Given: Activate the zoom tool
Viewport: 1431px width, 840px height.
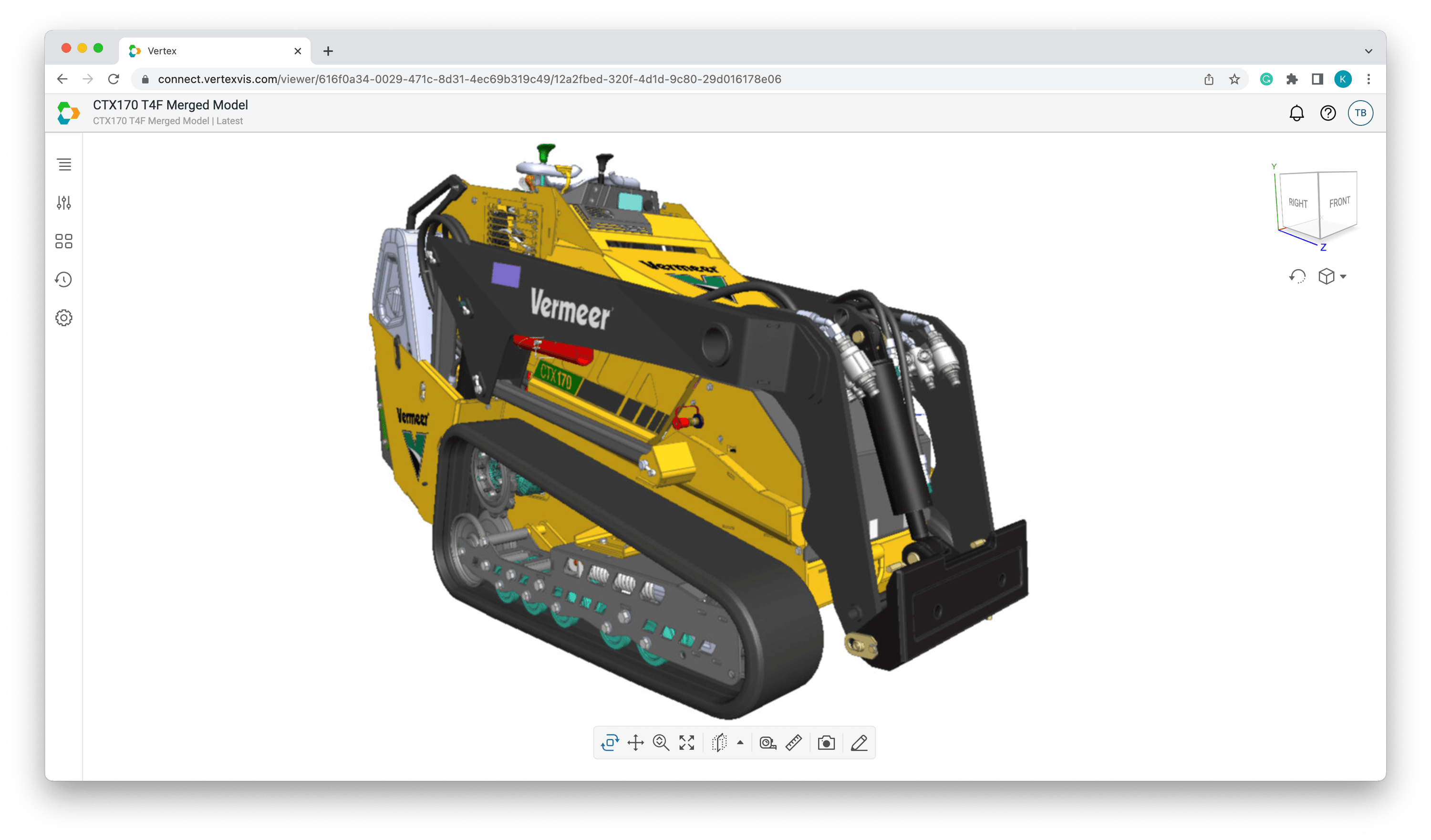Looking at the screenshot, I should tap(661, 742).
